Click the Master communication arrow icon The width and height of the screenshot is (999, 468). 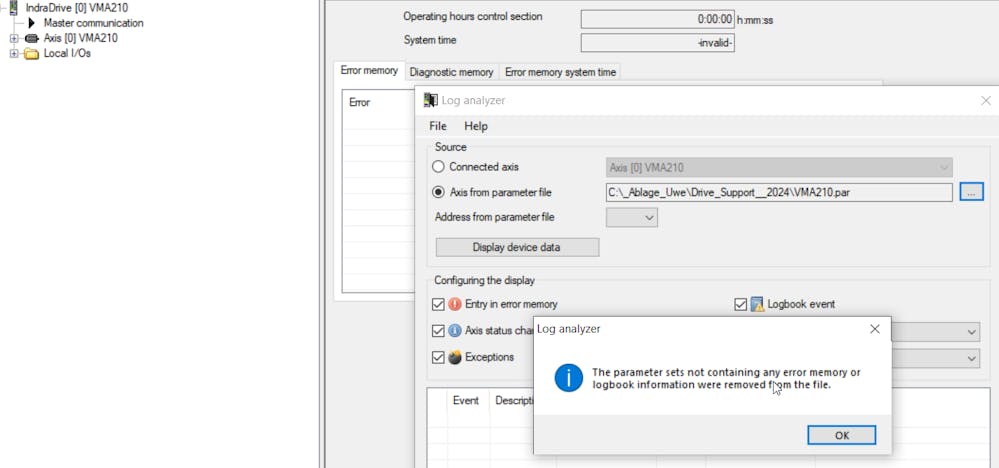[x=32, y=23]
